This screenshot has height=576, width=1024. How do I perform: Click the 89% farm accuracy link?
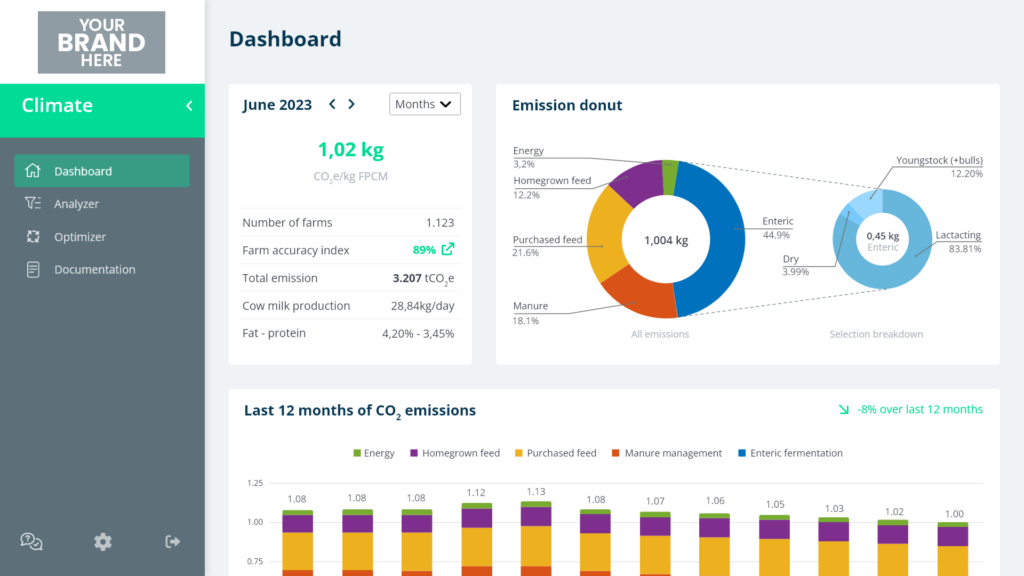click(x=424, y=250)
